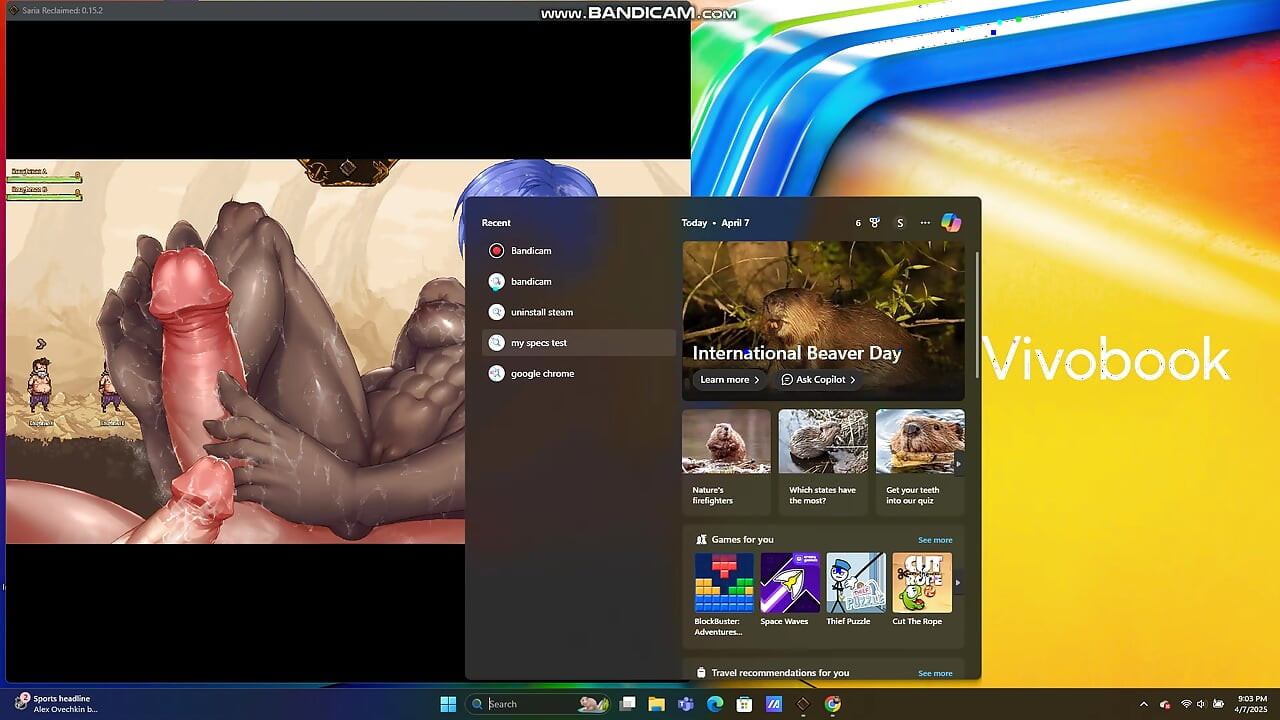Open the volume speaker tray icon
1280x720 pixels.
coord(1201,704)
